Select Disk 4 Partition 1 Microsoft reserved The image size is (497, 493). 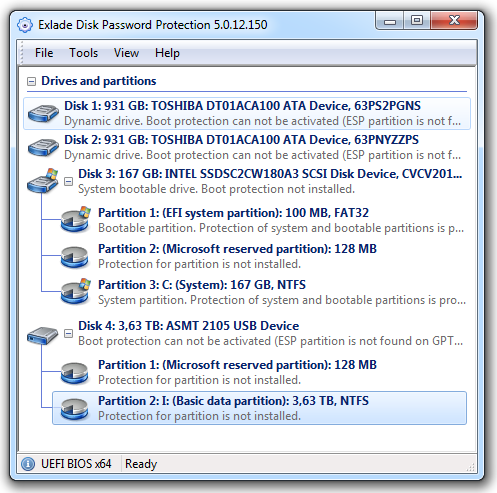(x=237, y=365)
